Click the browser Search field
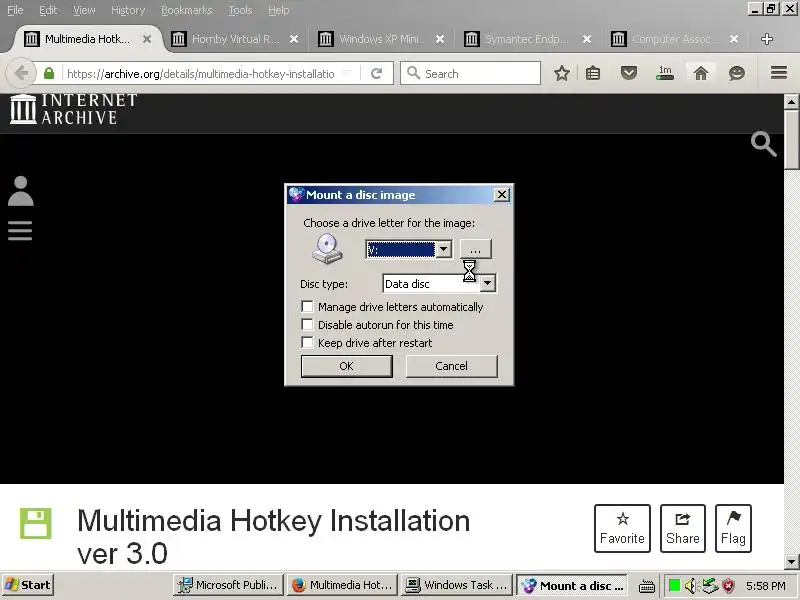The height and width of the screenshot is (600, 800). point(470,73)
